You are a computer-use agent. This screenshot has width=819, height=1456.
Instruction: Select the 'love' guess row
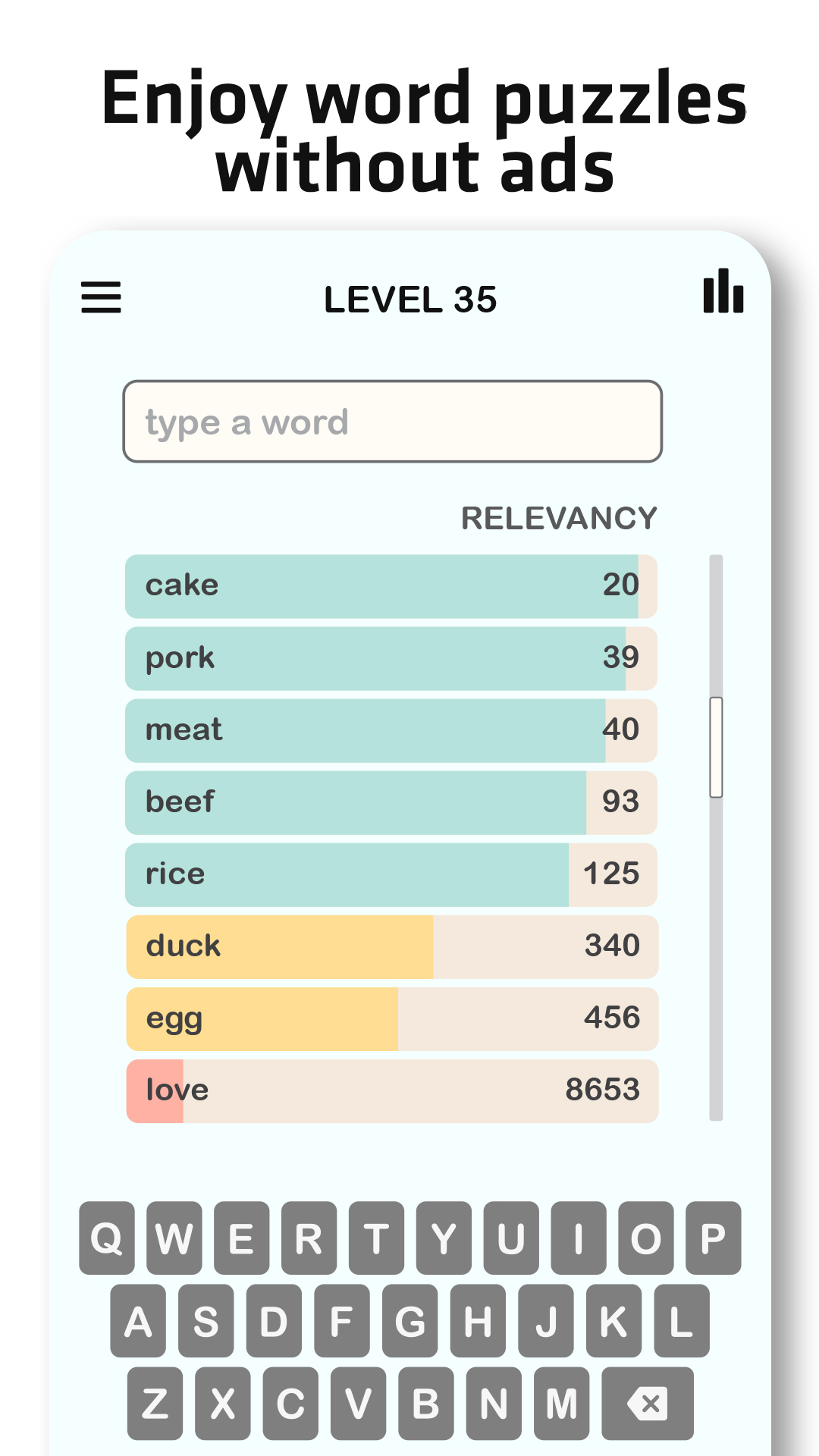pos(391,1091)
